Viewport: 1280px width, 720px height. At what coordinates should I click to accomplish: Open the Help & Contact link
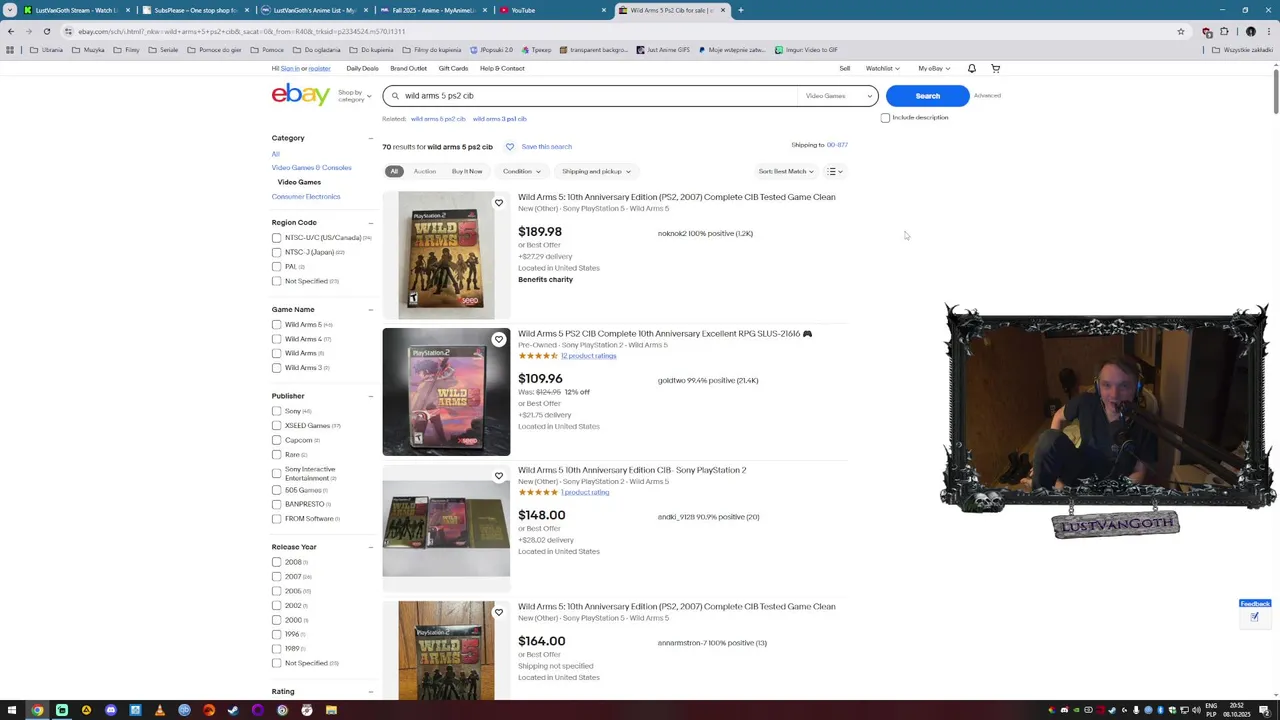pos(502,68)
